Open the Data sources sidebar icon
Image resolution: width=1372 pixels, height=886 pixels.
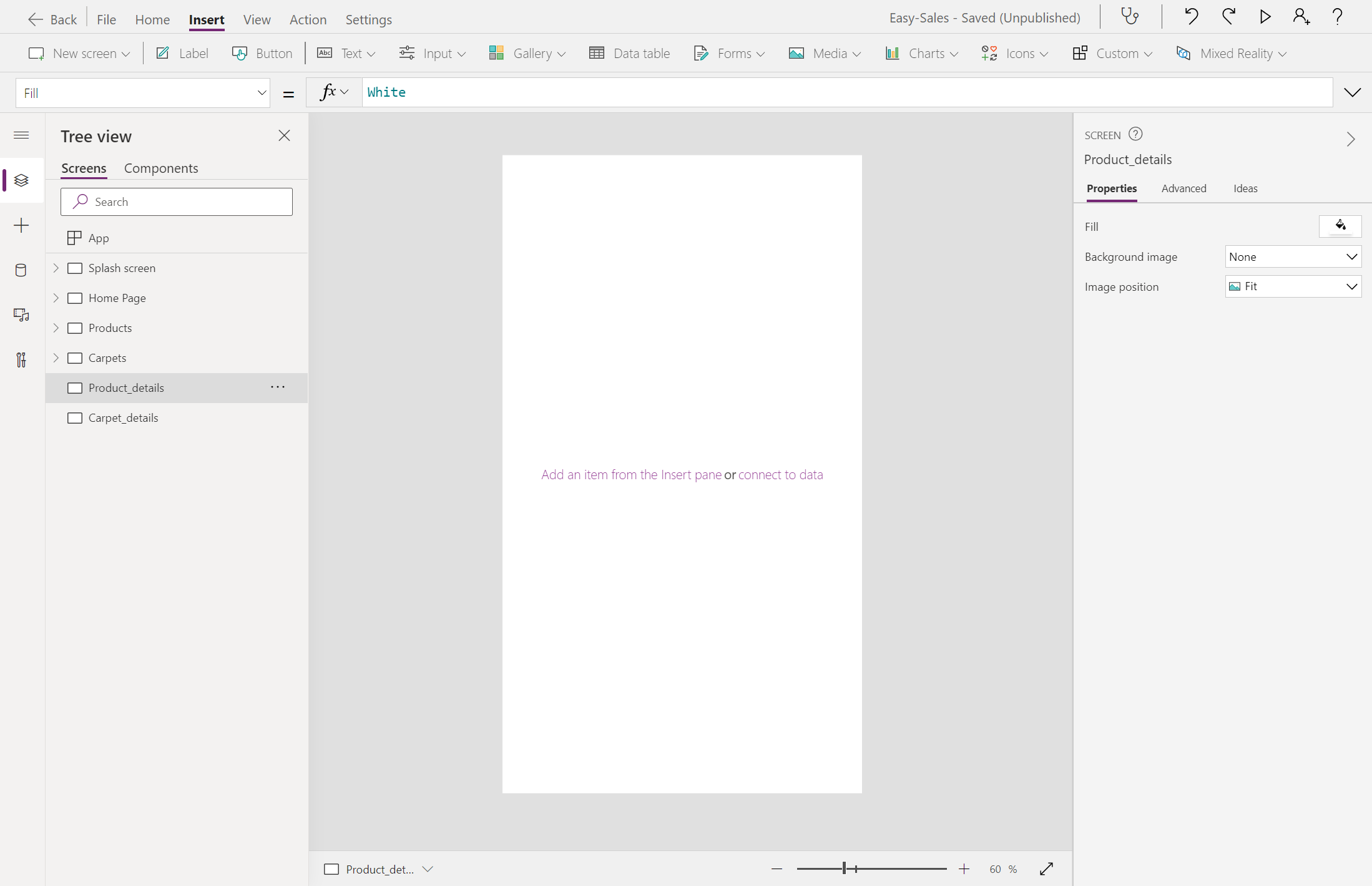coord(21,270)
